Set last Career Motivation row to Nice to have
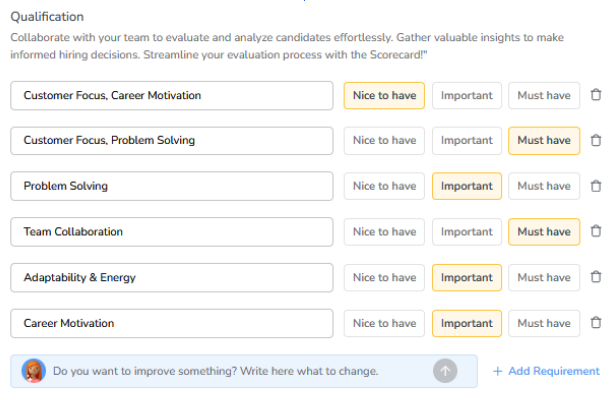609x400 pixels. click(x=384, y=323)
